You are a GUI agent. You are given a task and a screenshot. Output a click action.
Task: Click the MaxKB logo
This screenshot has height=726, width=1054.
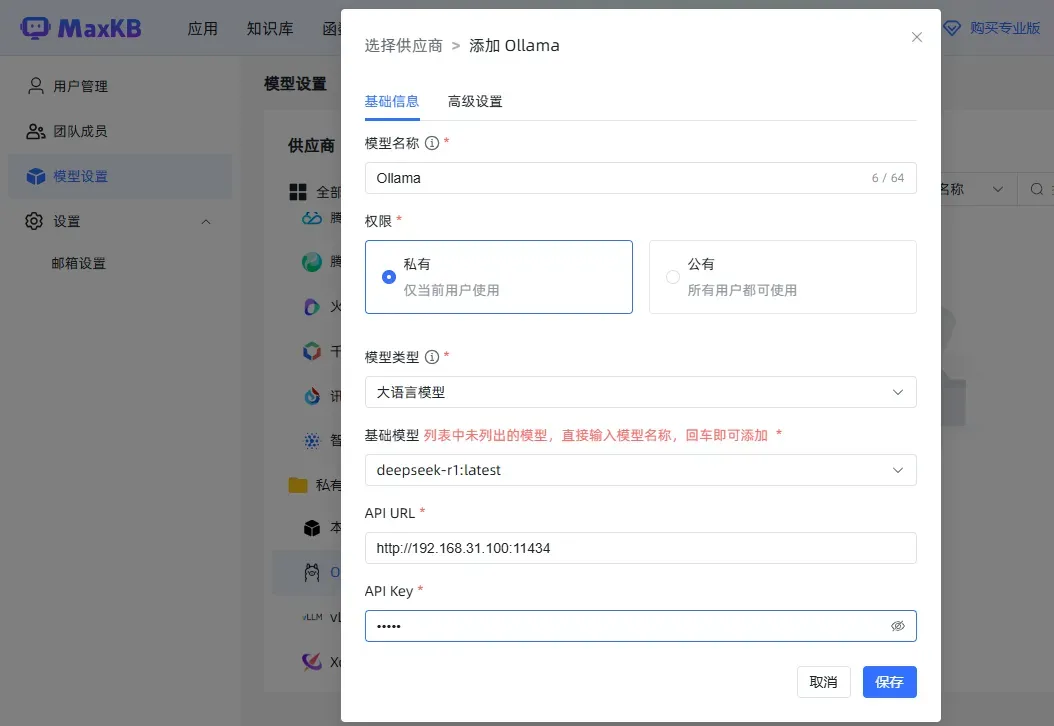[82, 28]
